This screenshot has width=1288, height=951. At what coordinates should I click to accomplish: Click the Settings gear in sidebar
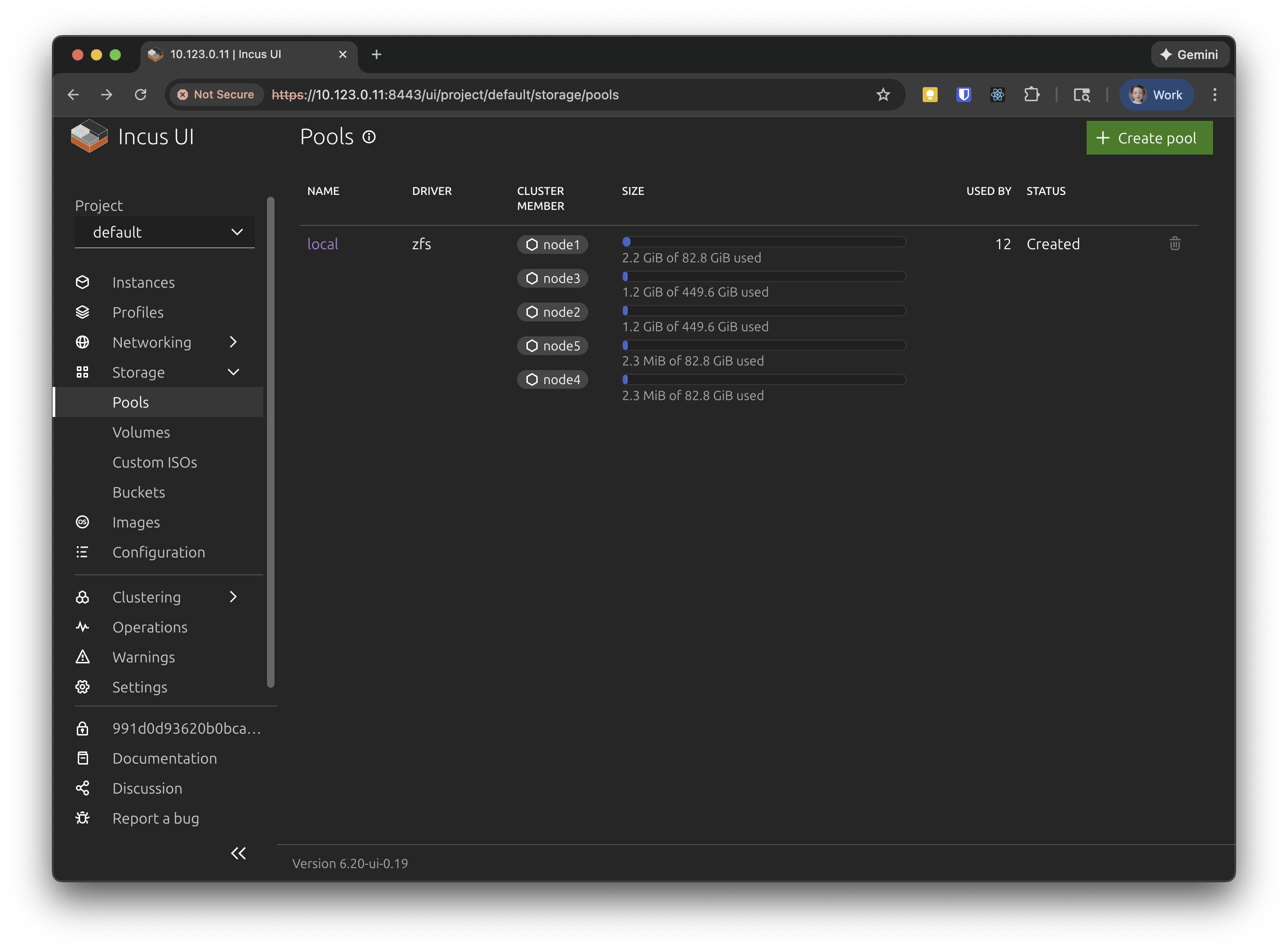(x=83, y=687)
